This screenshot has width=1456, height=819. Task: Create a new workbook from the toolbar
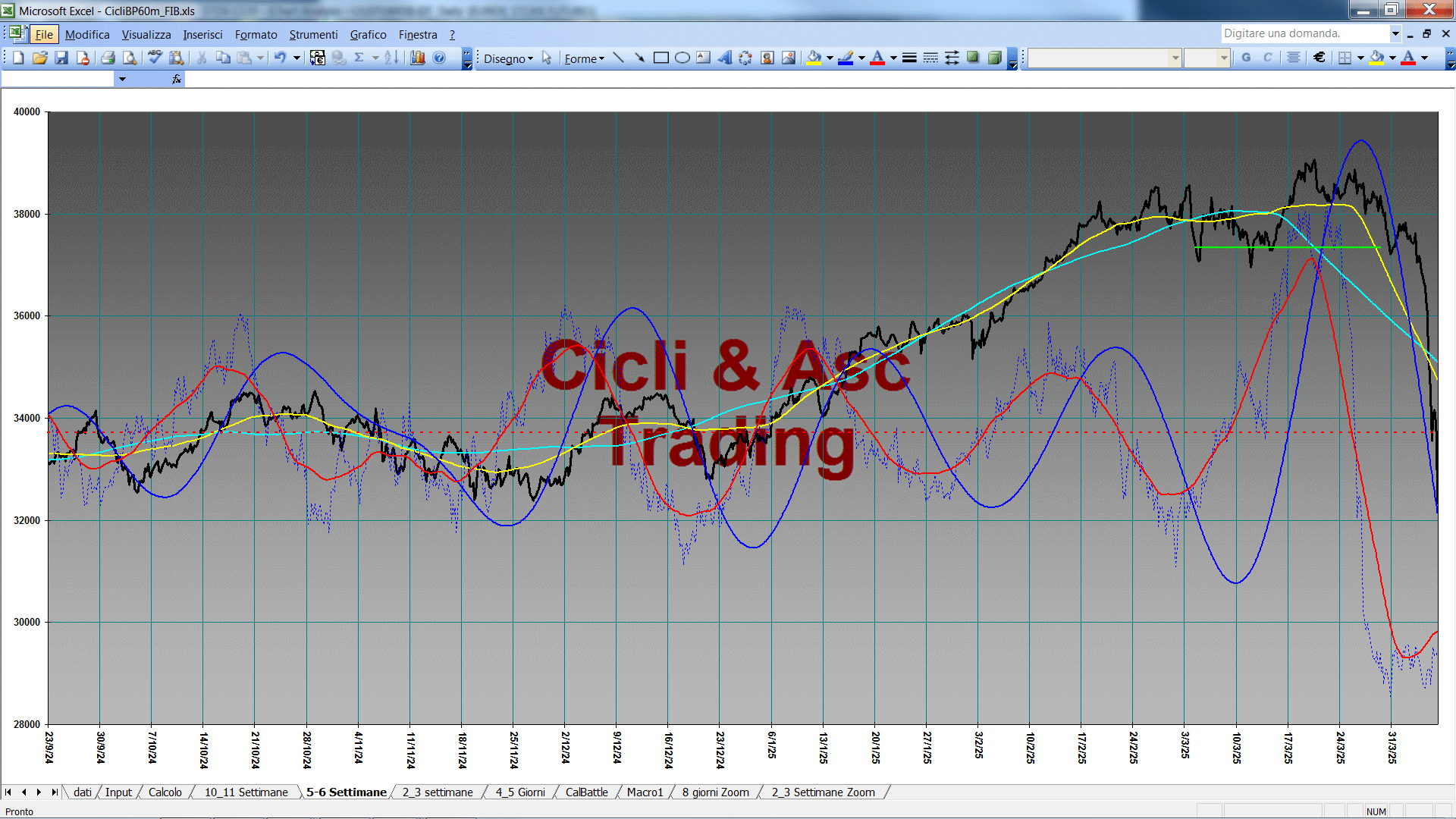pos(18,58)
